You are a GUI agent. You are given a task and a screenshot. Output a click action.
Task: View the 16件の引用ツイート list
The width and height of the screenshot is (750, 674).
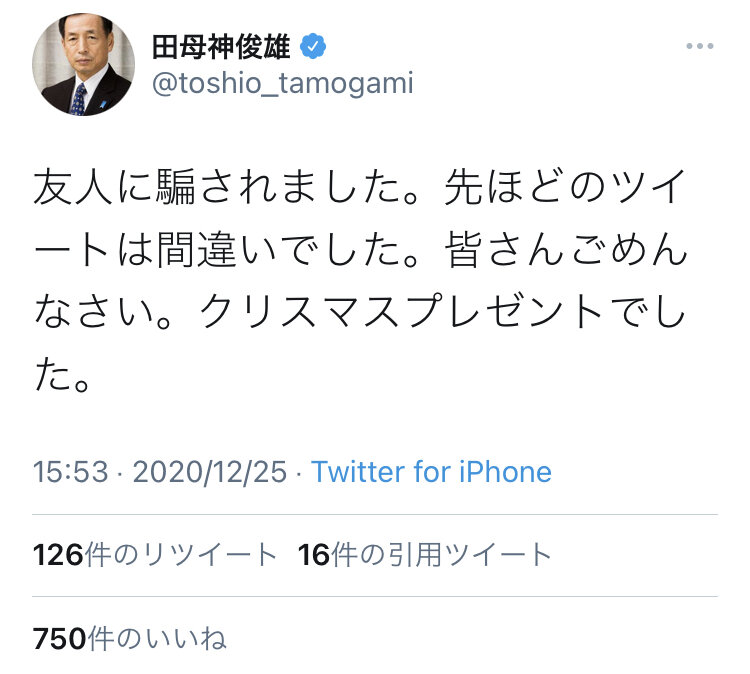[424, 555]
